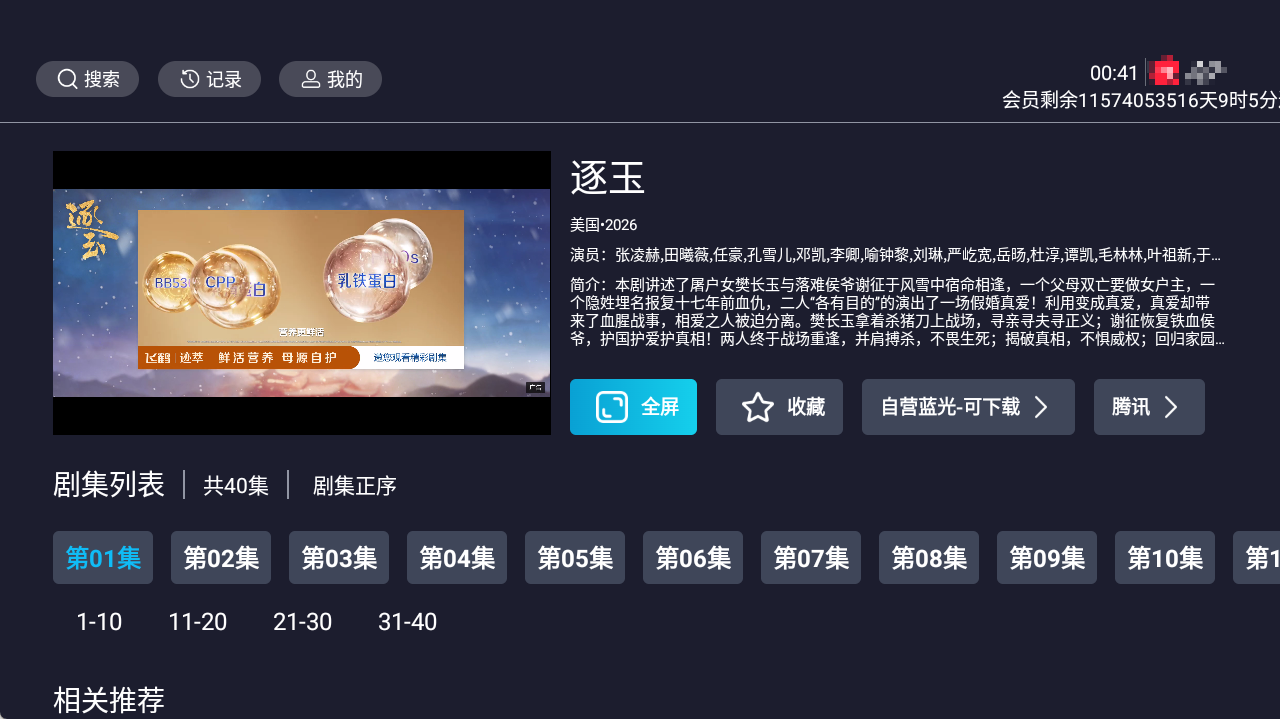Screen dimensions: 1280x719
Task: Toggle 收藏 to favorite this show
Action: (779, 407)
